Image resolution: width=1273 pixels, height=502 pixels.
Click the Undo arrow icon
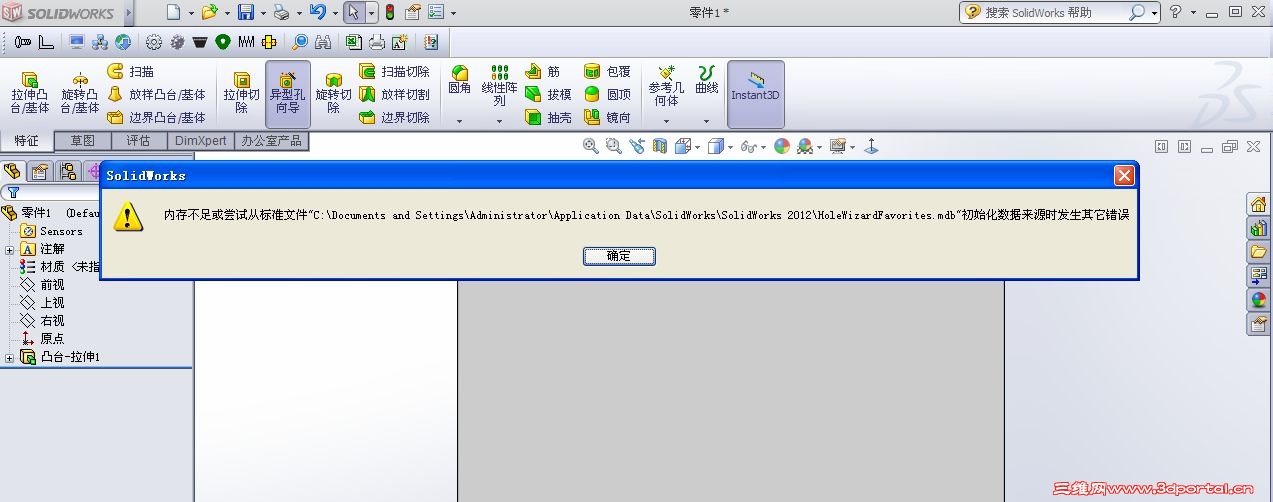[x=318, y=12]
